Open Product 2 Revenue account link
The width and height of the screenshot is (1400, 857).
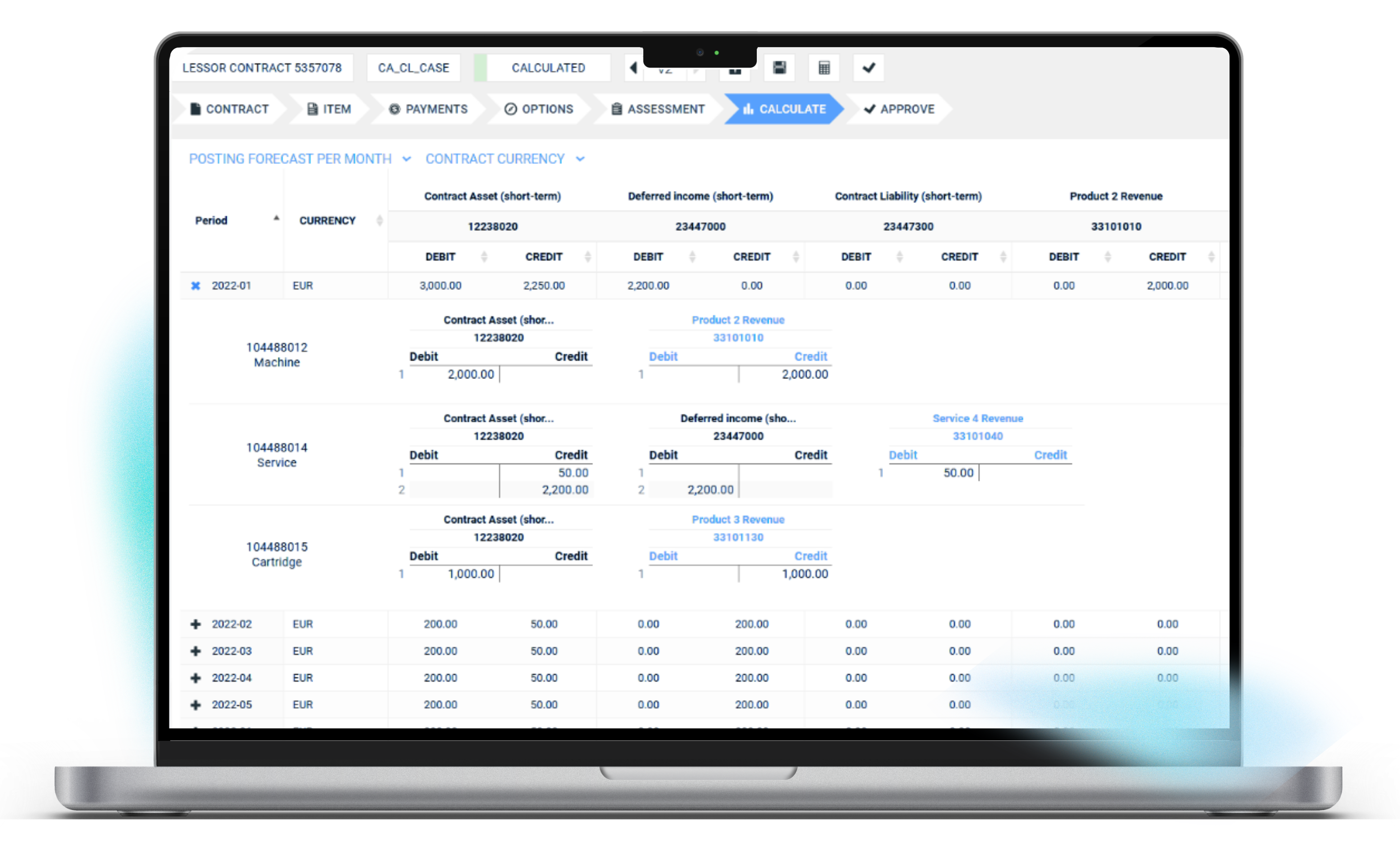coord(738,320)
